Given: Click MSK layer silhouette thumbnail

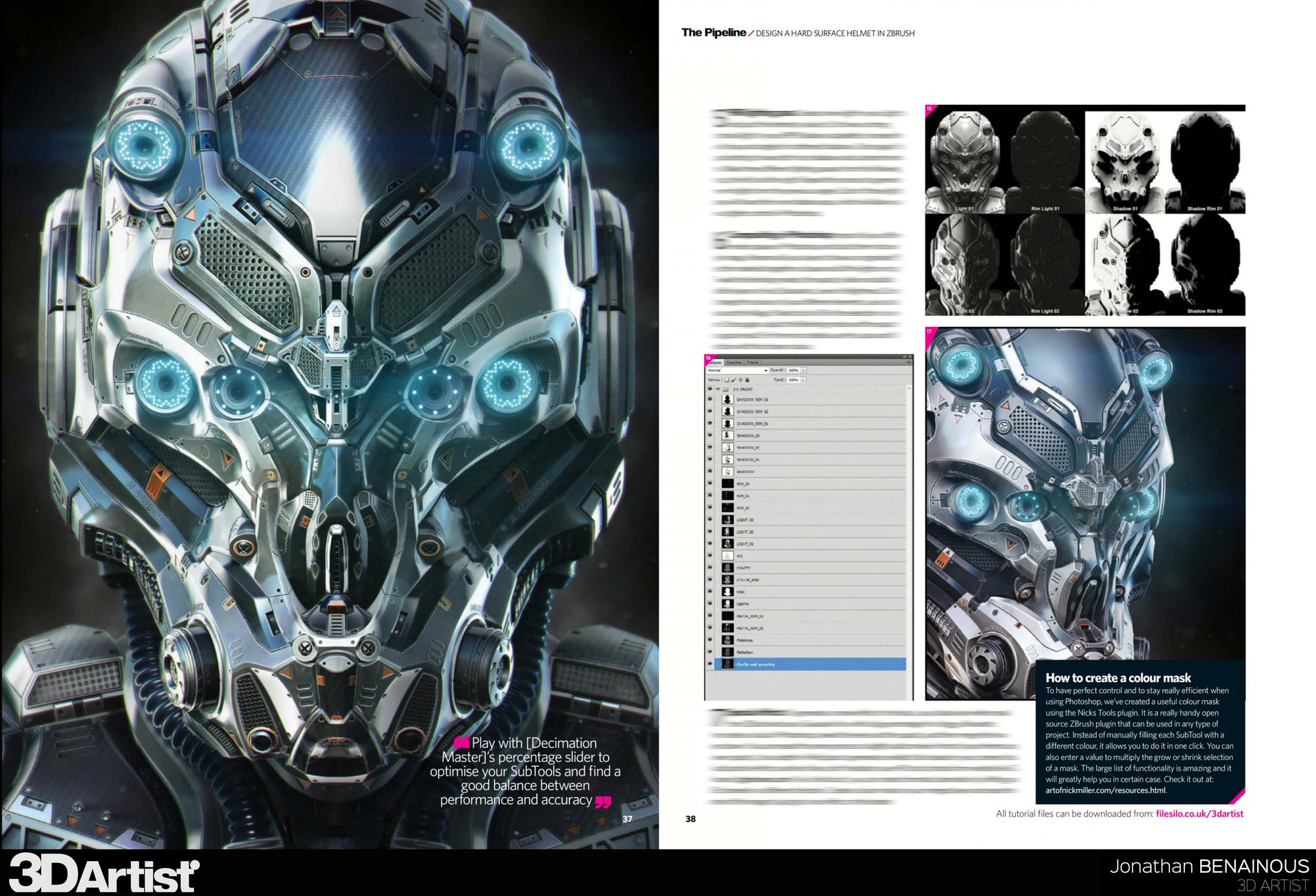Looking at the screenshot, I should [728, 592].
